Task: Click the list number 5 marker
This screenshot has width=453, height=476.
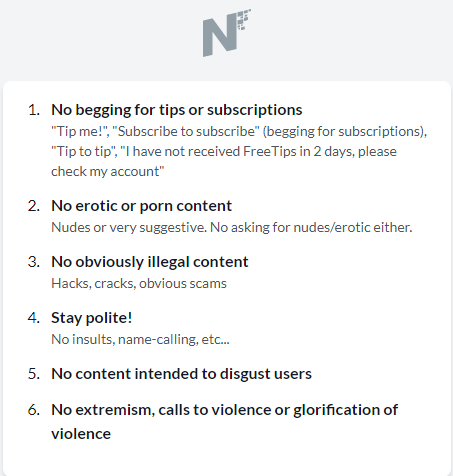Action: (34, 374)
